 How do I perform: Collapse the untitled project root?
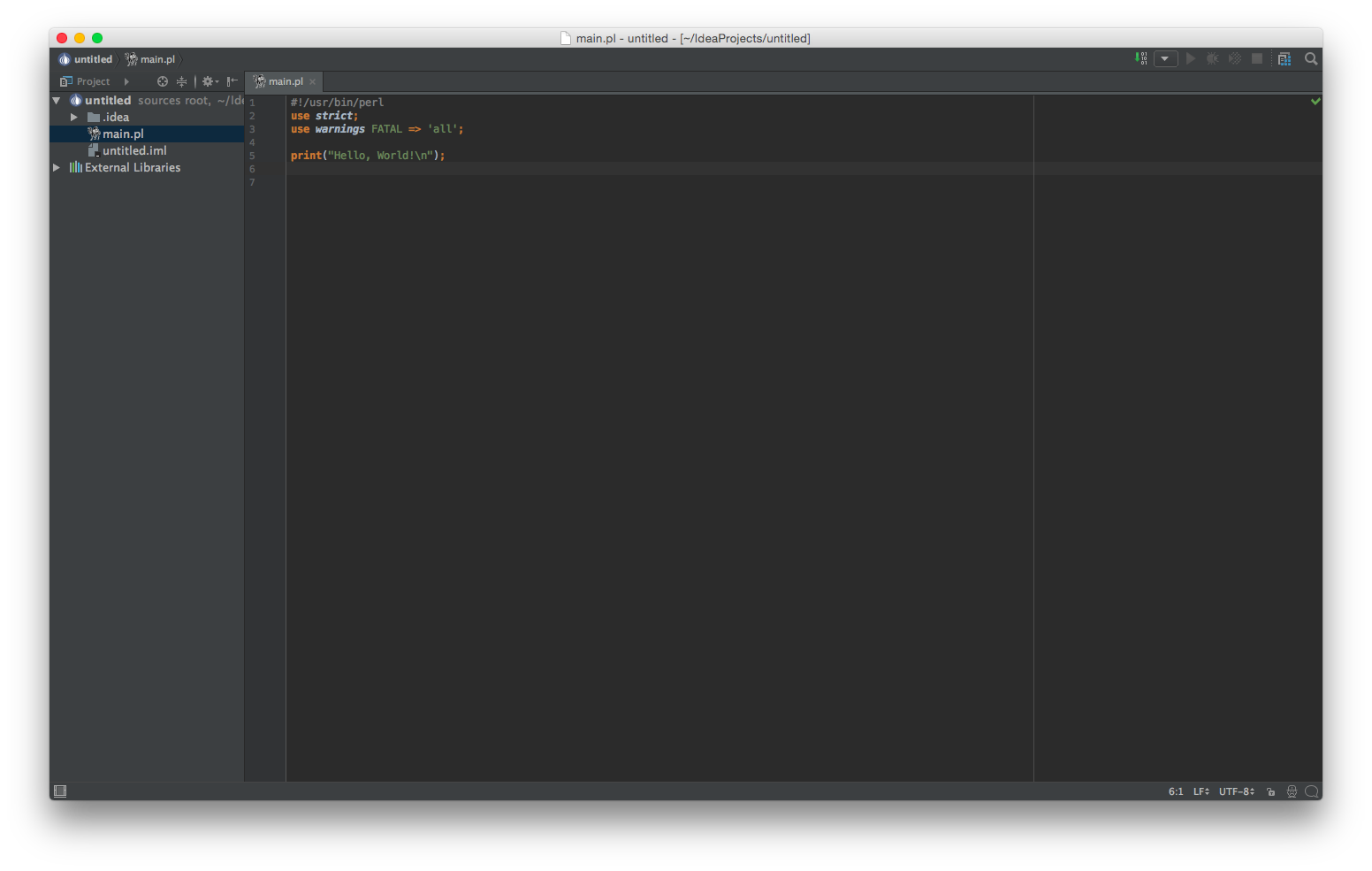click(x=57, y=101)
